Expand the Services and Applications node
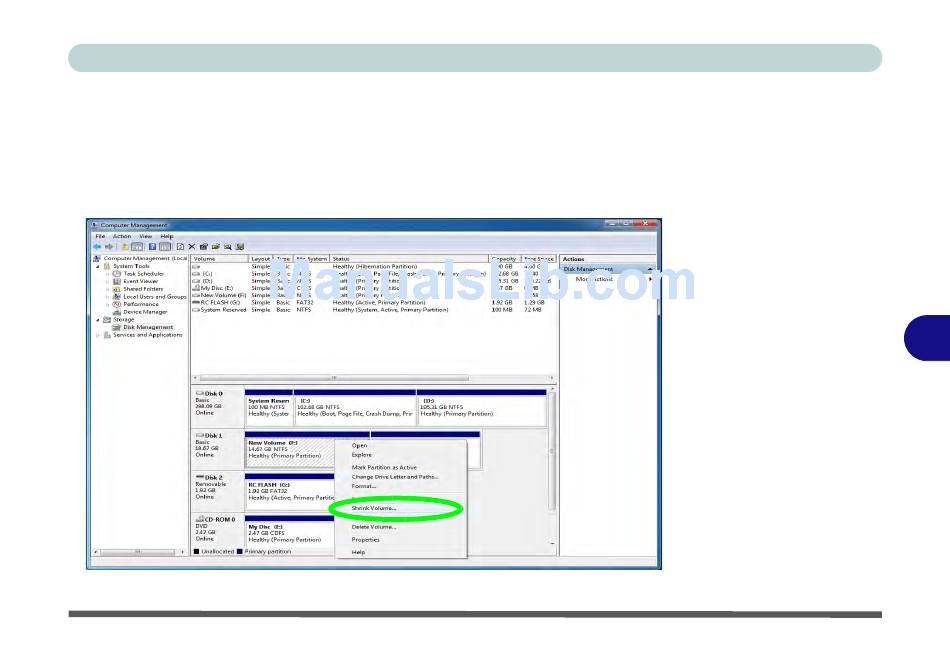Screen dimensions: 950x668 (98, 335)
